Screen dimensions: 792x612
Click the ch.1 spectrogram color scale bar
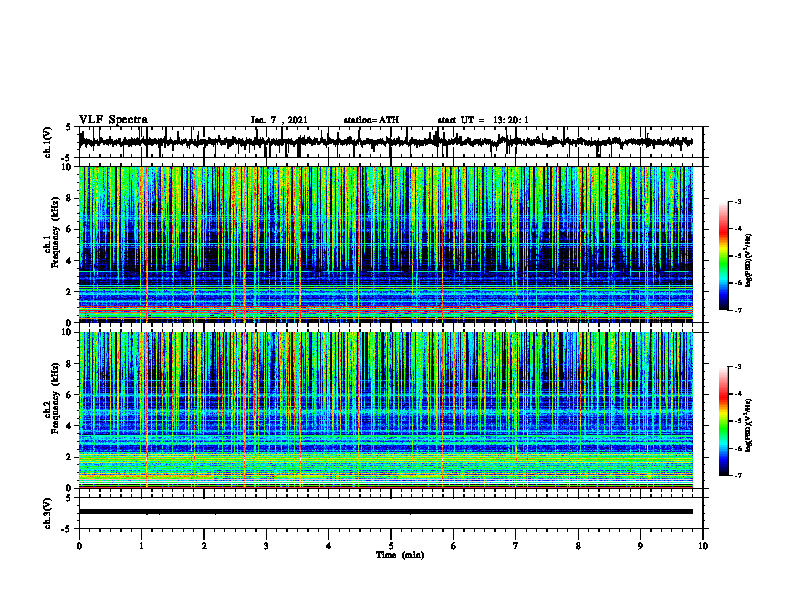(x=724, y=256)
